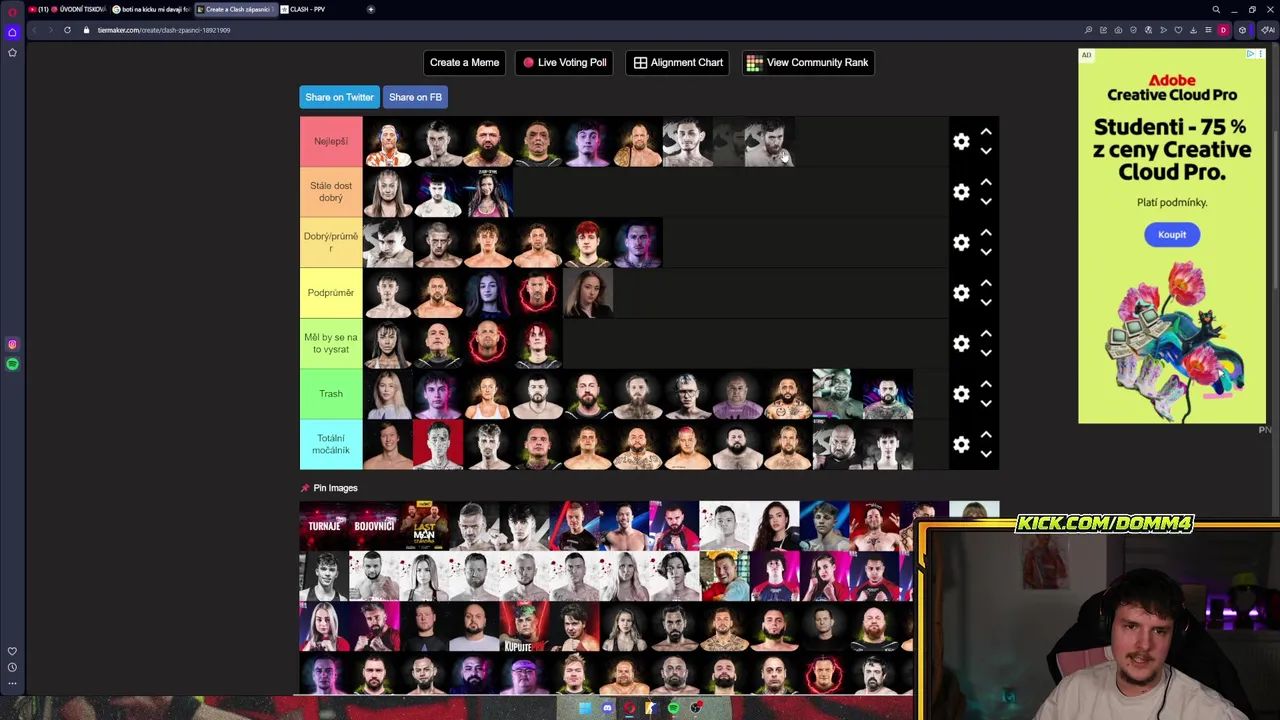1280x720 pixels.
Task: Select first fighter in Nejlepší row
Action: click(388, 142)
